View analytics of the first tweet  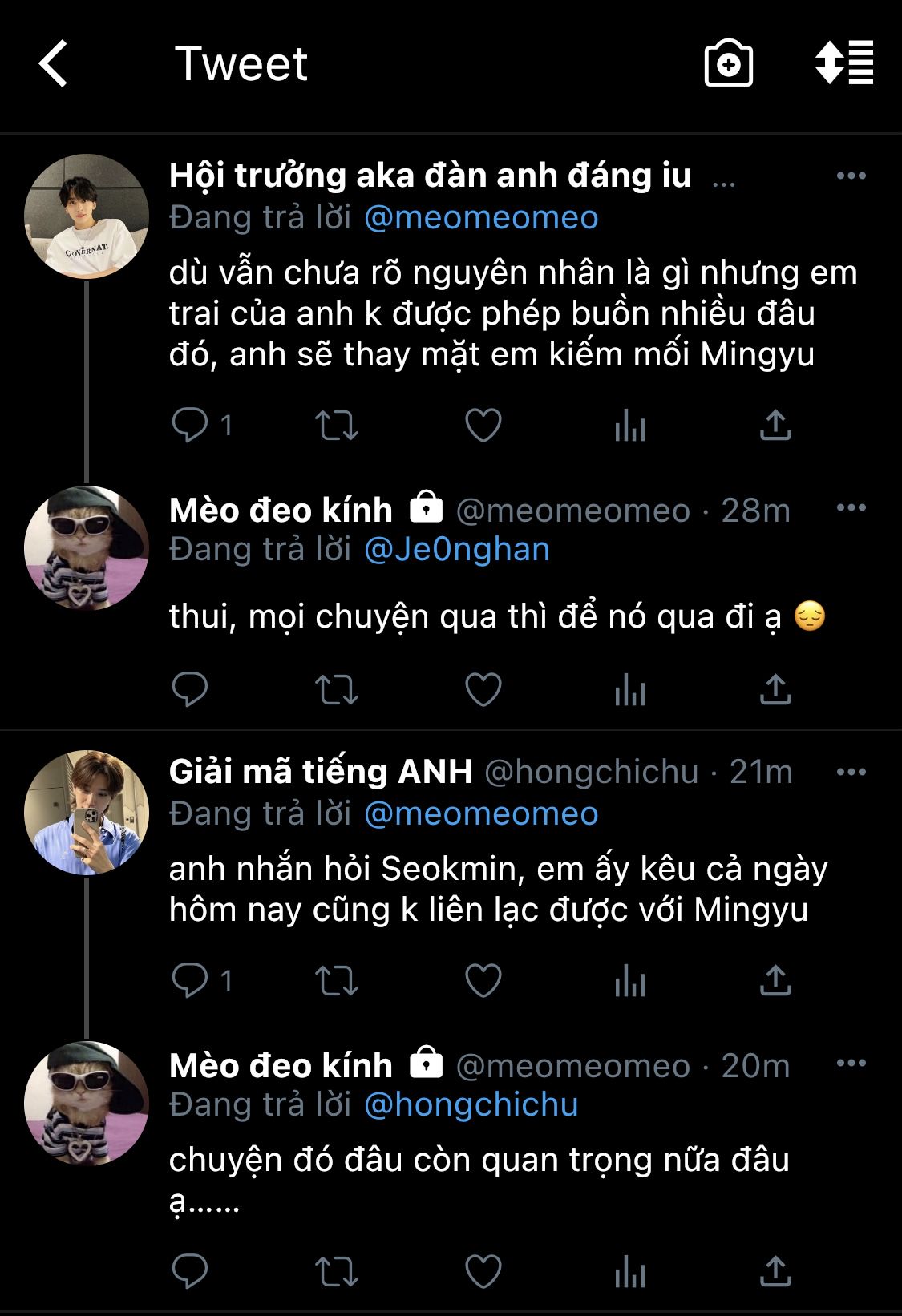coord(630,425)
